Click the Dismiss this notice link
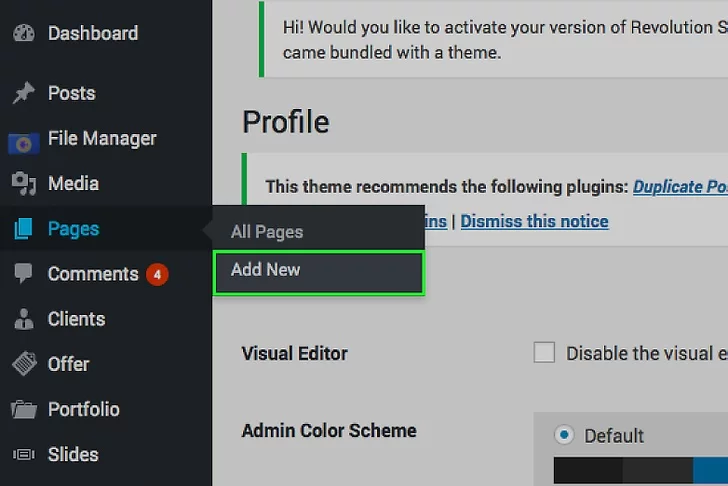Screen dimensions: 728x486 coord(534,221)
